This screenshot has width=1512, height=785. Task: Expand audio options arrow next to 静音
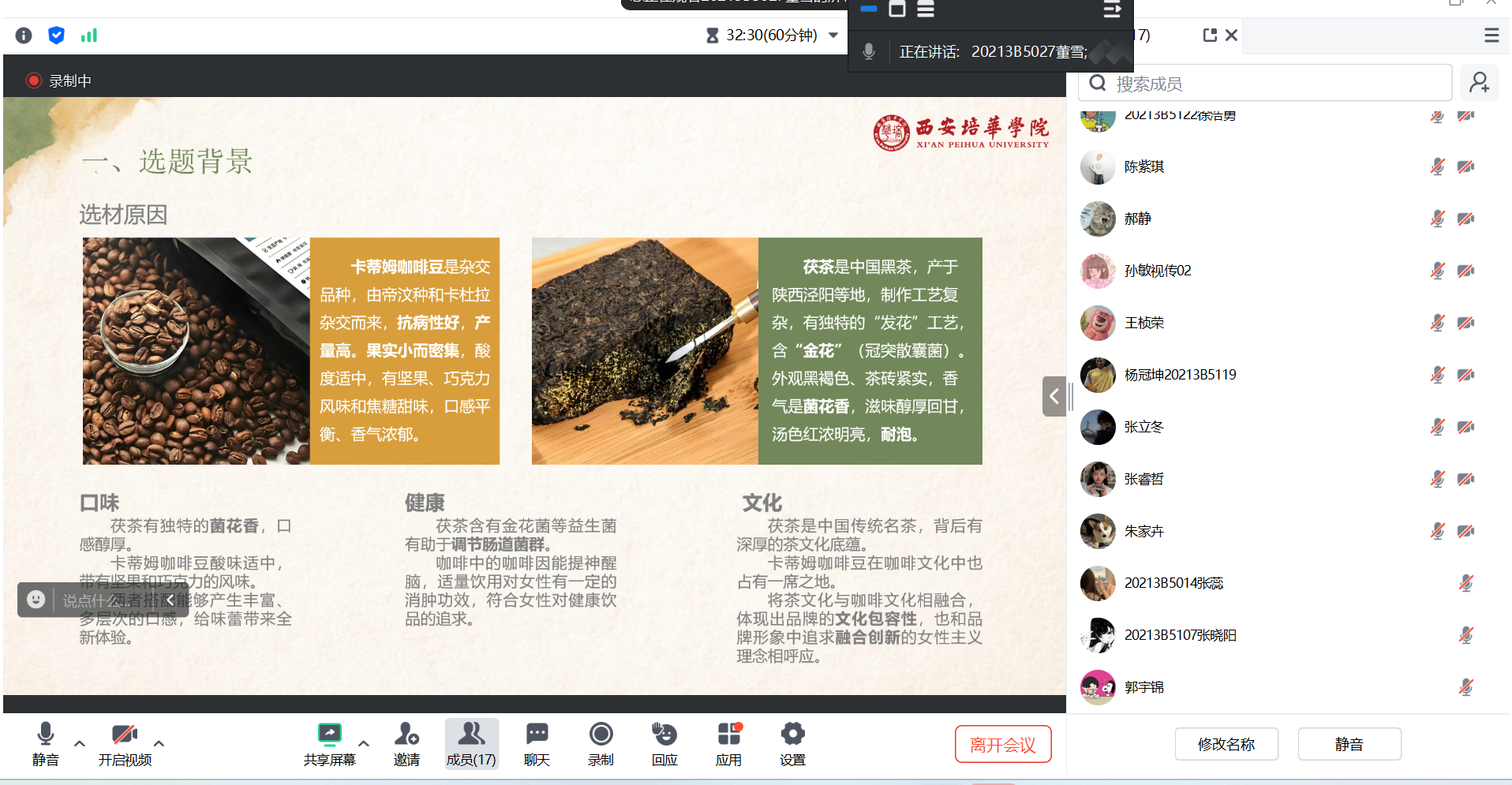pyautogui.click(x=80, y=743)
